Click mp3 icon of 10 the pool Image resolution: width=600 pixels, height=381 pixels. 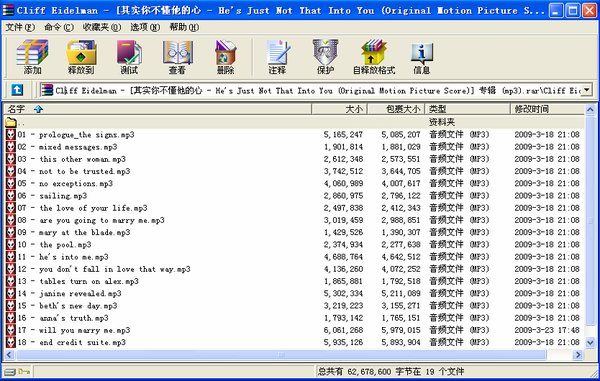click(11, 245)
